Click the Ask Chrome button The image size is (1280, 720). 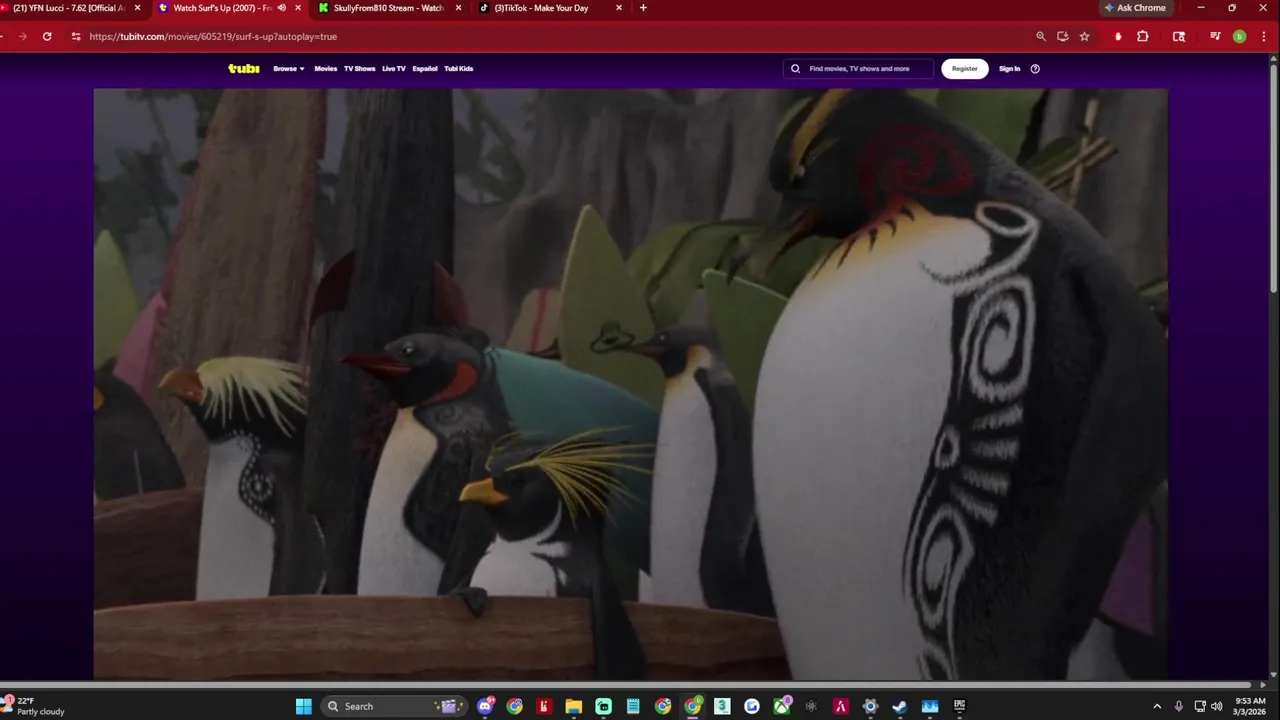click(x=1135, y=8)
